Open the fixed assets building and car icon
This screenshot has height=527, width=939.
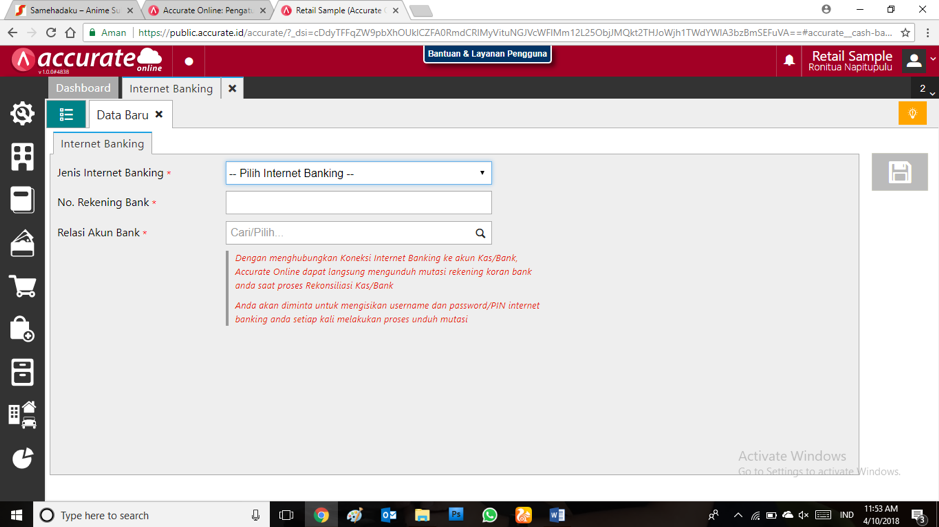pos(22,415)
